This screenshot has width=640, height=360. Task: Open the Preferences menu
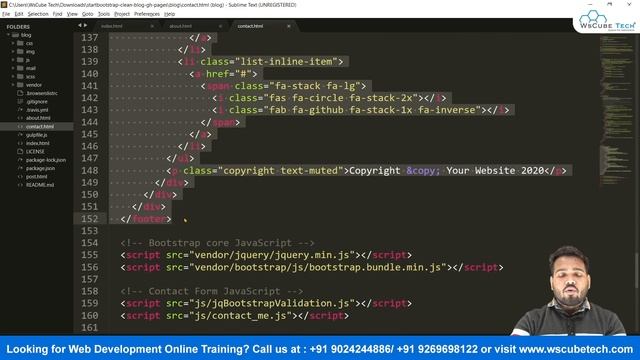click(147, 14)
